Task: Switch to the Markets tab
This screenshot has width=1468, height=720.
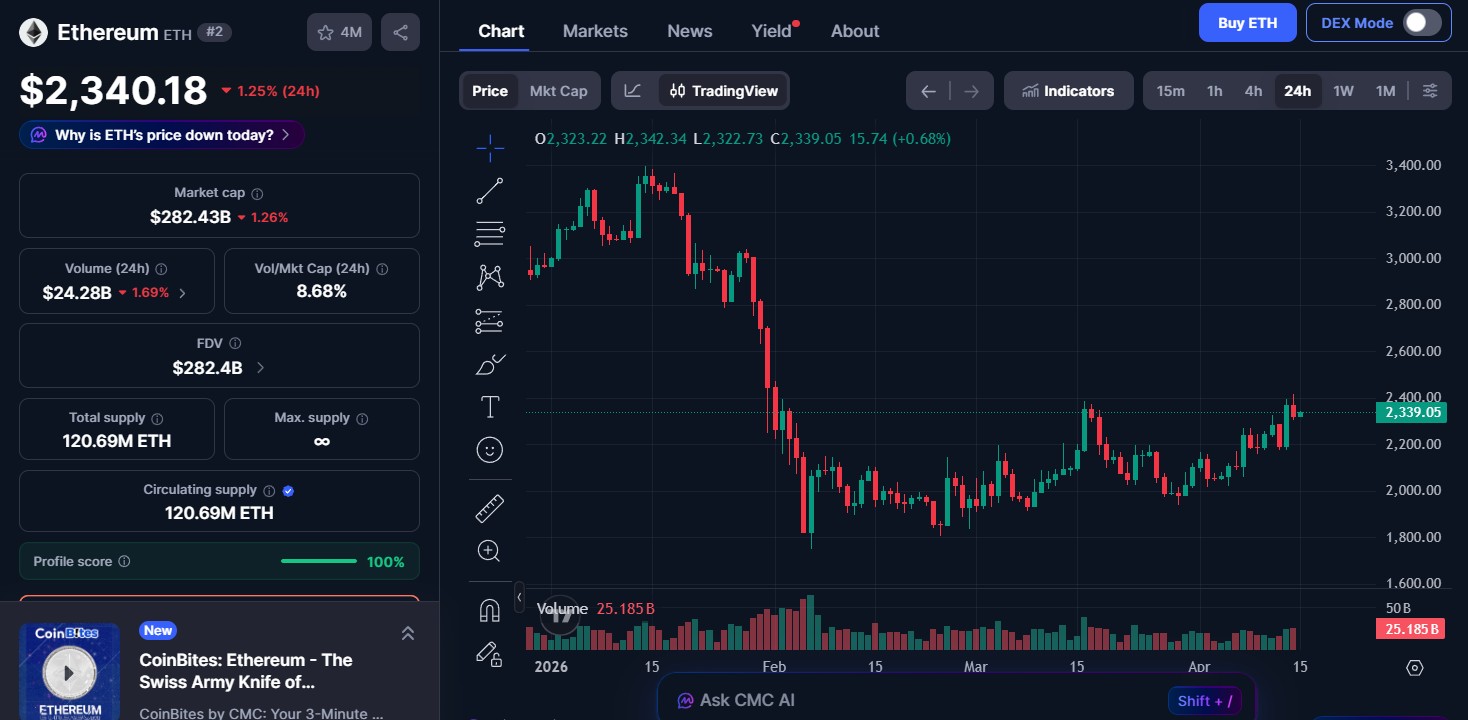Action: click(x=595, y=31)
